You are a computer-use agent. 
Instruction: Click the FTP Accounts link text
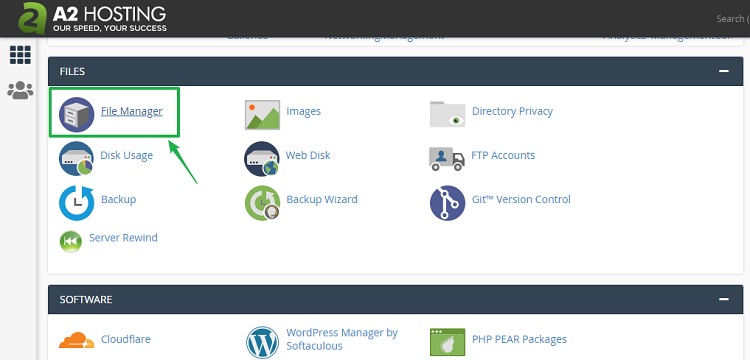click(503, 155)
